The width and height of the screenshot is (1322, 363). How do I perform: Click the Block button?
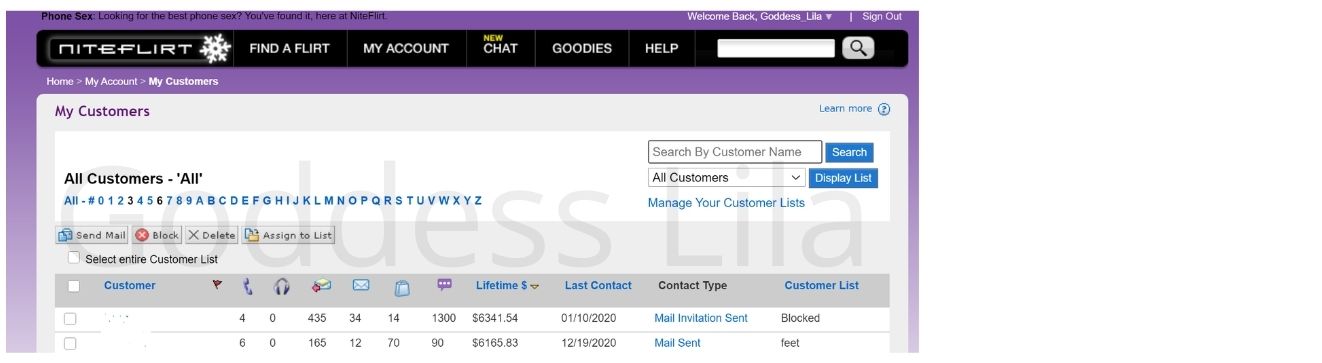pyautogui.click(x=157, y=236)
